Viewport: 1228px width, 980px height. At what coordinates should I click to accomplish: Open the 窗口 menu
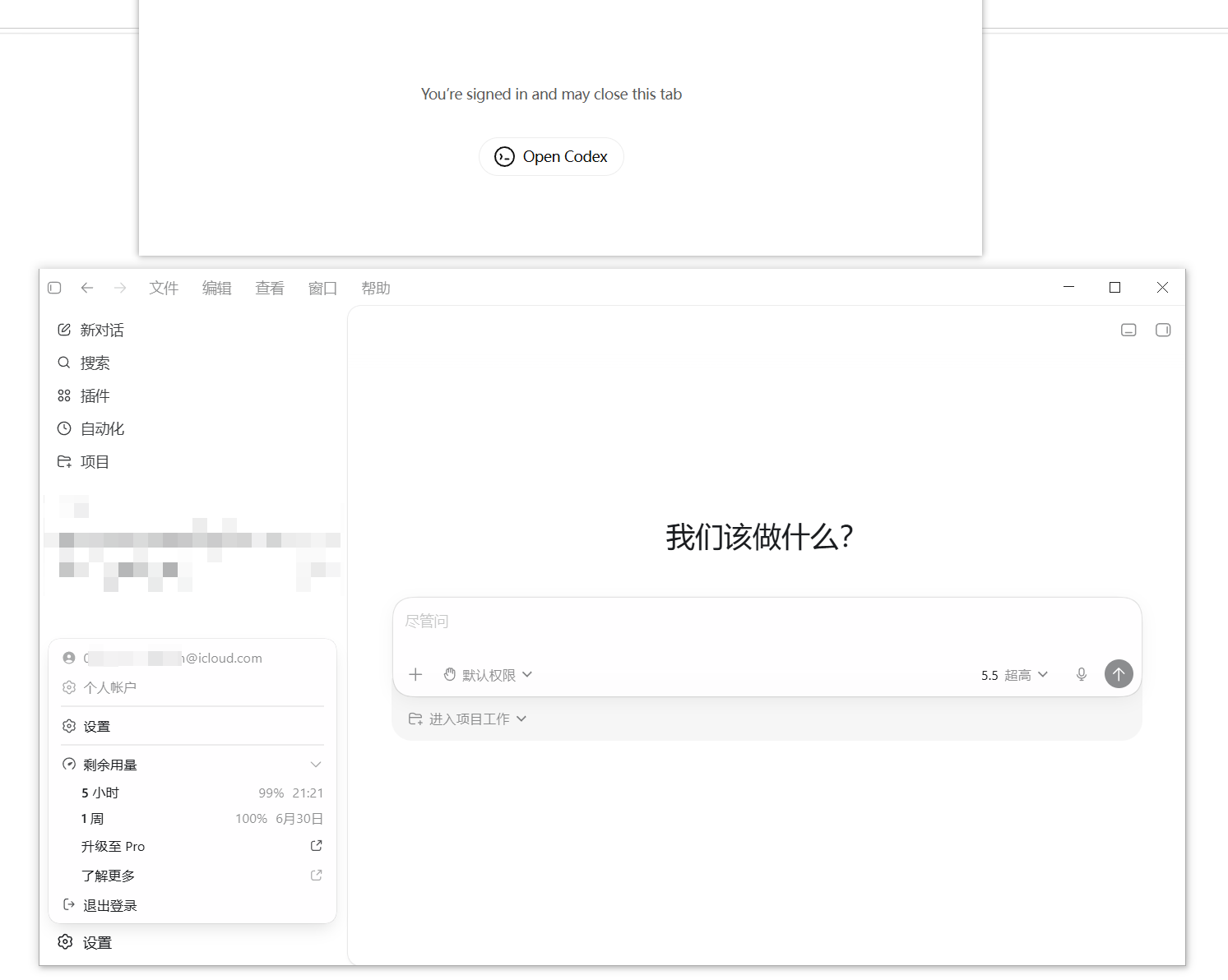(x=323, y=288)
